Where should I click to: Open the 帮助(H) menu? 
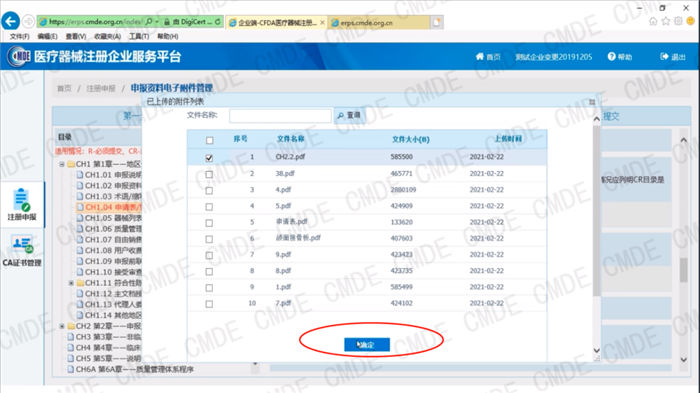[x=168, y=36]
